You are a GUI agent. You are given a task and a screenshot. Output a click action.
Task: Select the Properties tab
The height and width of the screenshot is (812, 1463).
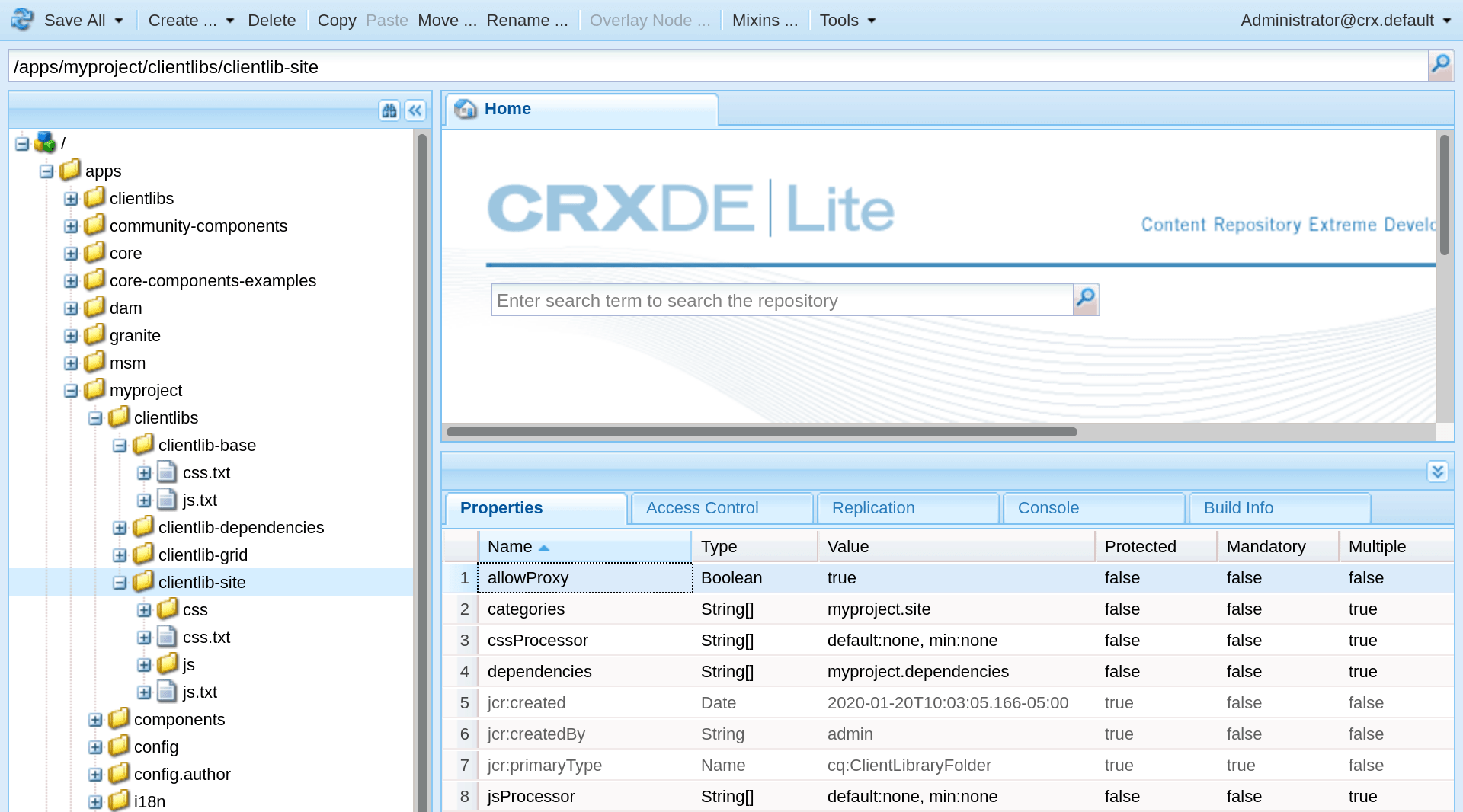536,508
